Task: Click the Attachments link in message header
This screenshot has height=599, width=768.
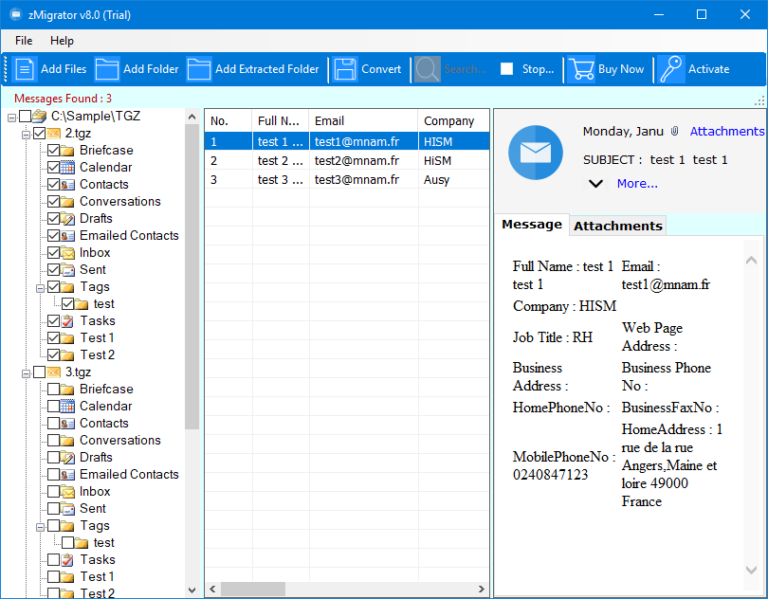Action: [x=727, y=131]
